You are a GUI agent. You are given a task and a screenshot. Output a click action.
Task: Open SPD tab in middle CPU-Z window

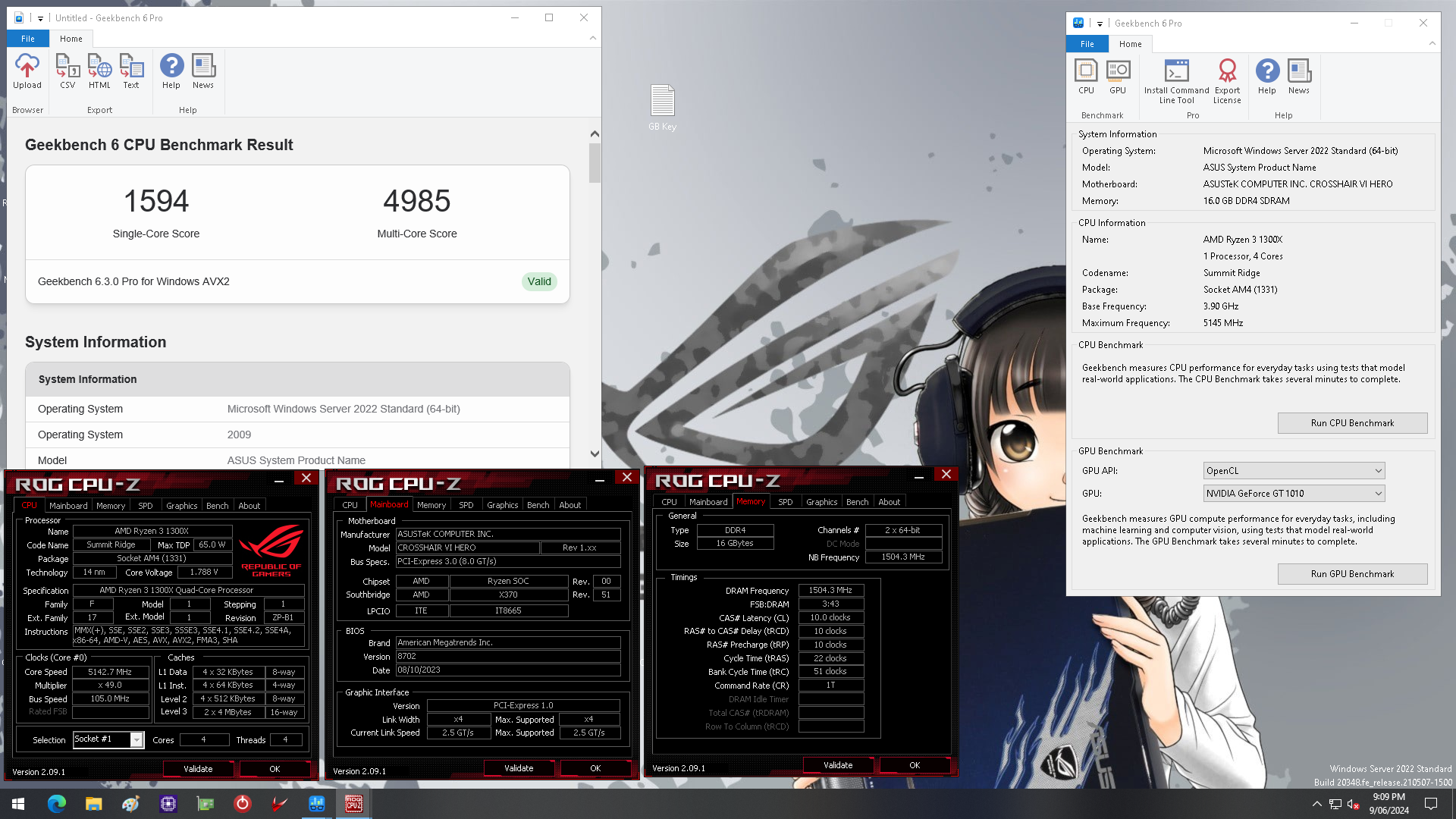coord(466,505)
